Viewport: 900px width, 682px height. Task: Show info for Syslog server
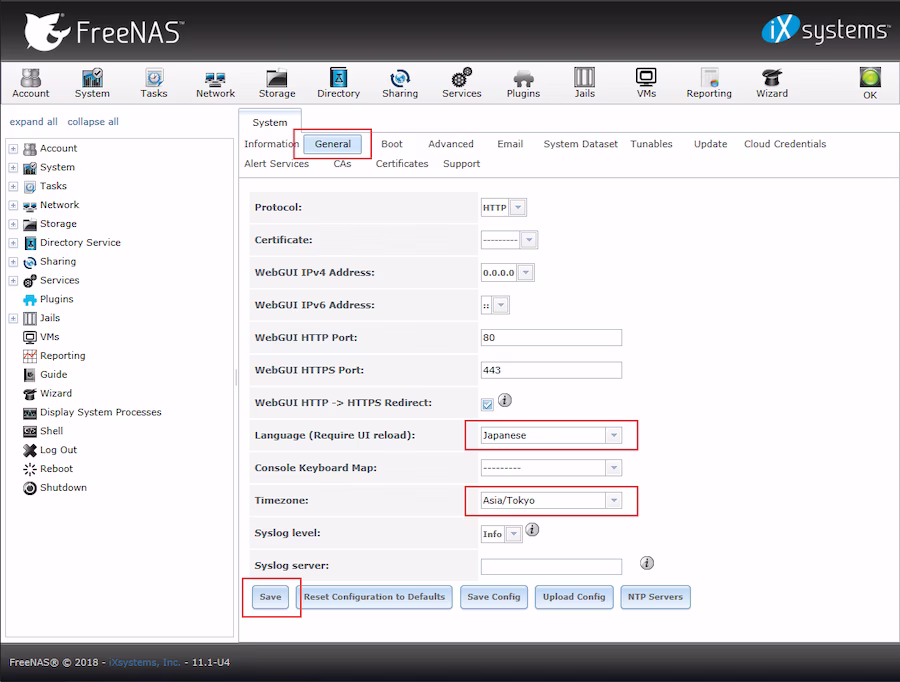(647, 563)
